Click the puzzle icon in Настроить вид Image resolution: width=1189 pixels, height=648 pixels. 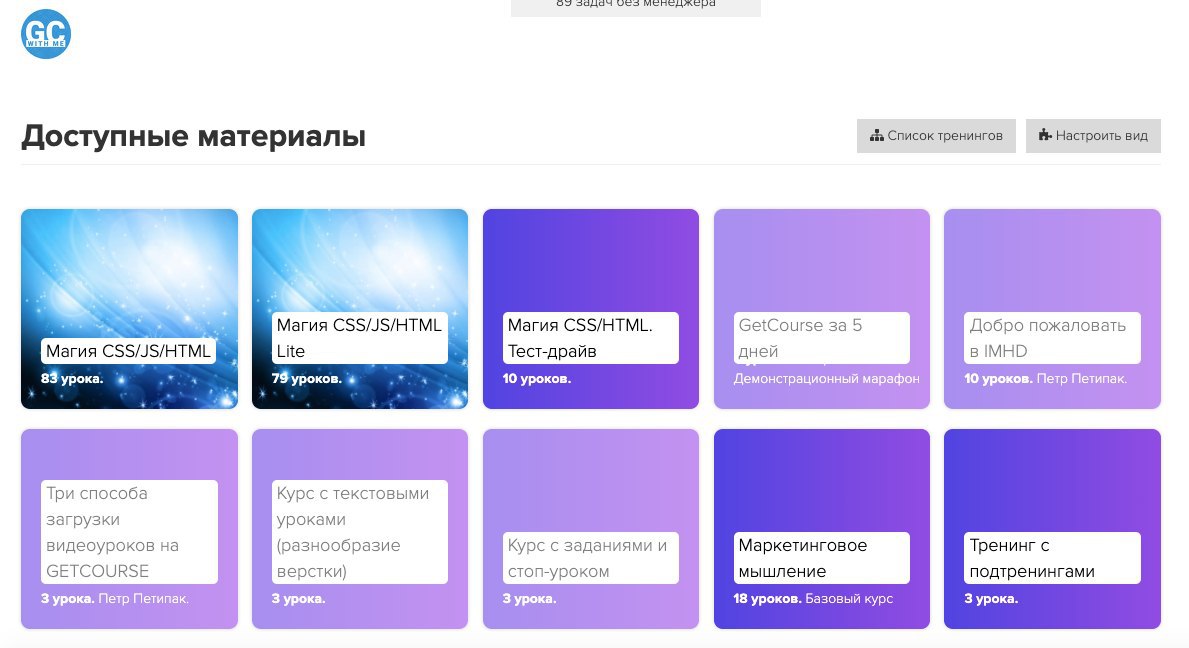click(1045, 136)
